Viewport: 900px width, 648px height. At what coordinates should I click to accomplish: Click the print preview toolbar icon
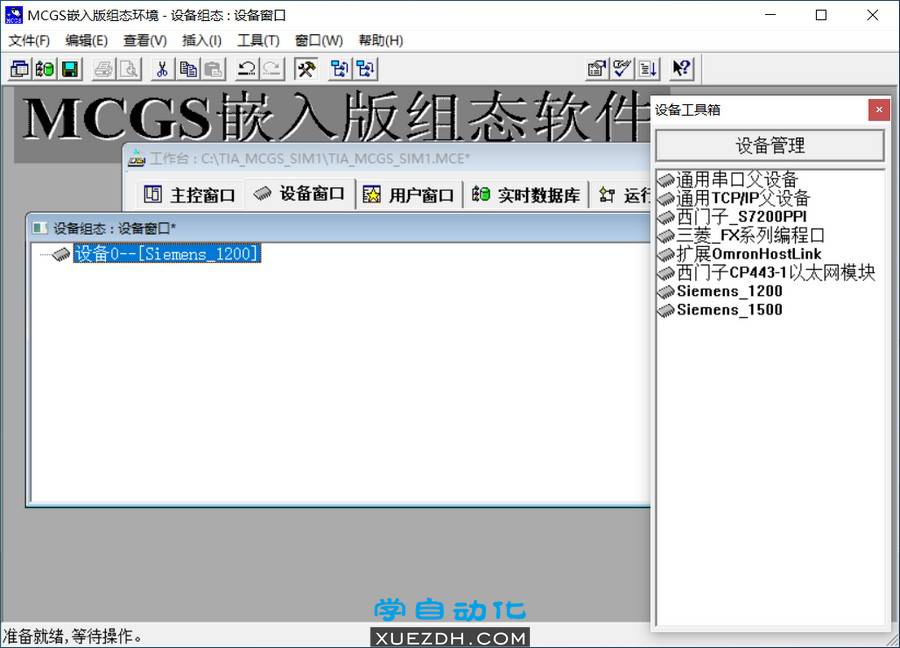(129, 69)
